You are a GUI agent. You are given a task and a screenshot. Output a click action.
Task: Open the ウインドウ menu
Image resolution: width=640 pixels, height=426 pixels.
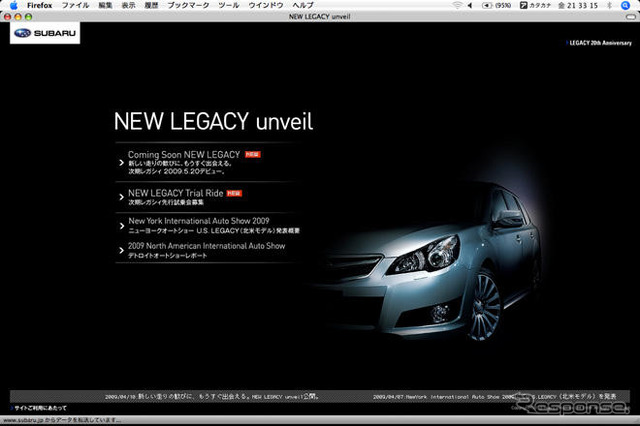point(266,5)
